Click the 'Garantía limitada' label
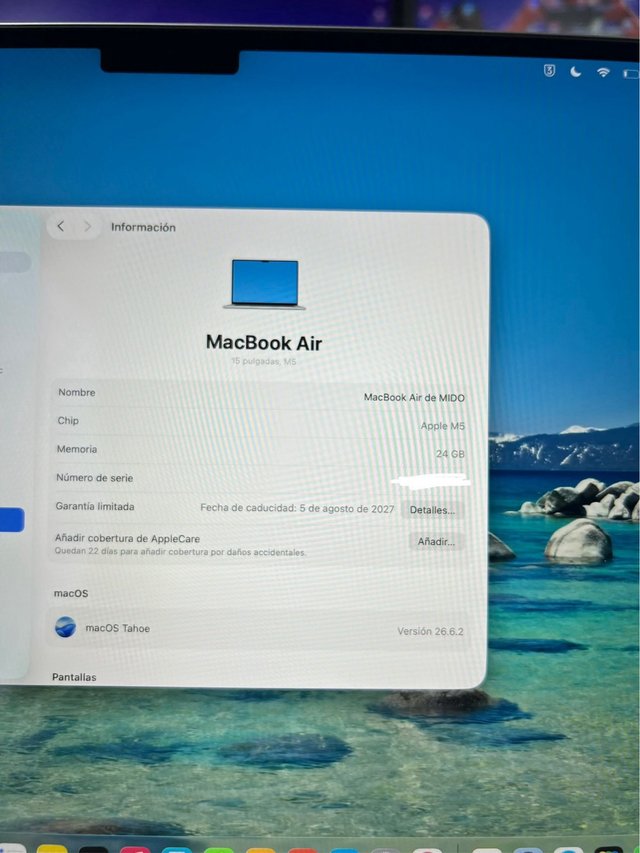This screenshot has height=853, width=640. 95,506
